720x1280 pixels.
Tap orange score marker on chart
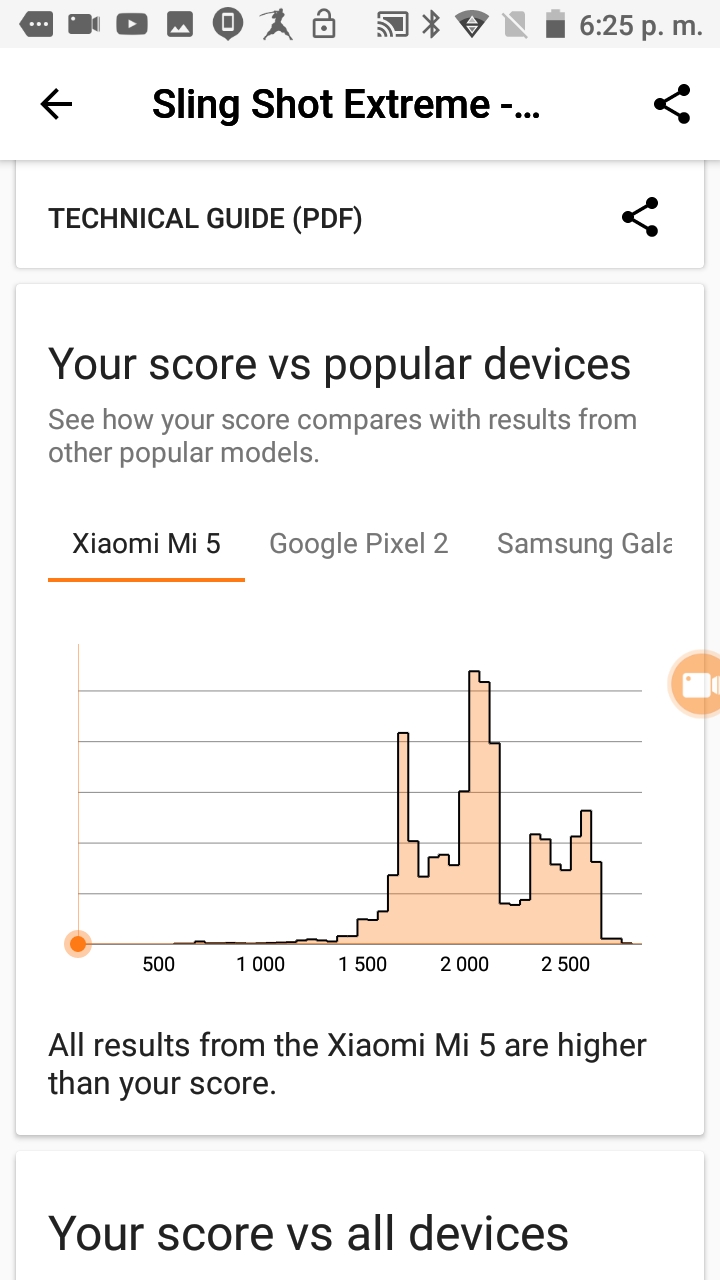tap(78, 943)
